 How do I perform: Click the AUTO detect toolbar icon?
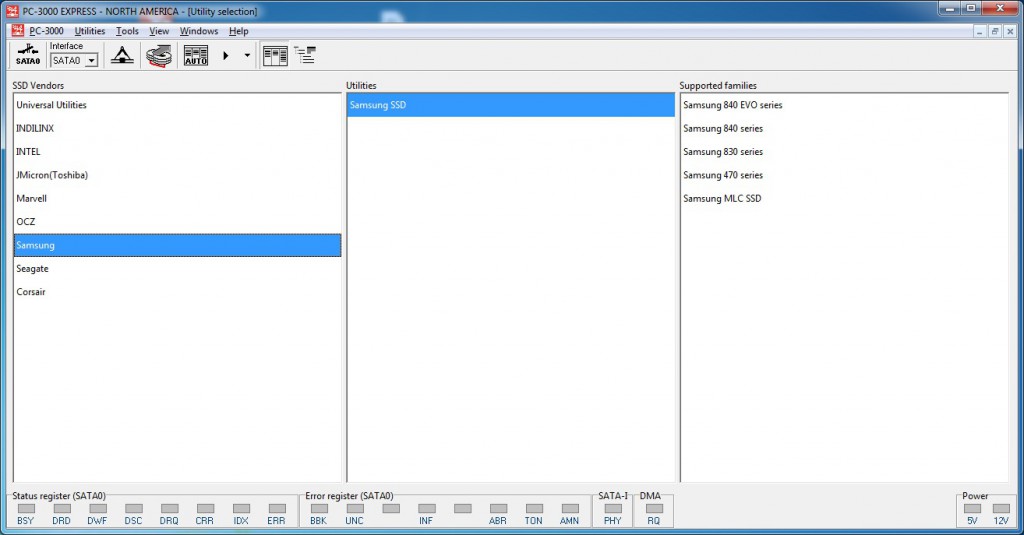point(196,56)
